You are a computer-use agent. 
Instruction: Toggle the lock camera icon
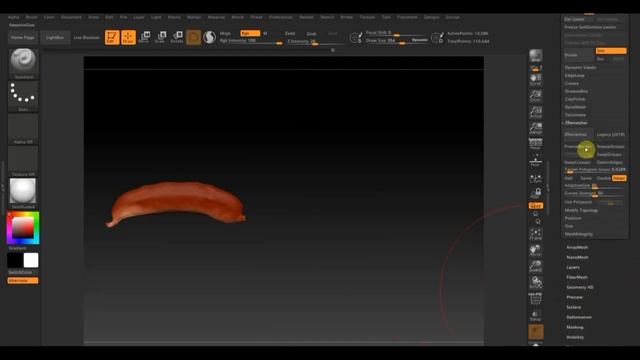[x=536, y=193]
